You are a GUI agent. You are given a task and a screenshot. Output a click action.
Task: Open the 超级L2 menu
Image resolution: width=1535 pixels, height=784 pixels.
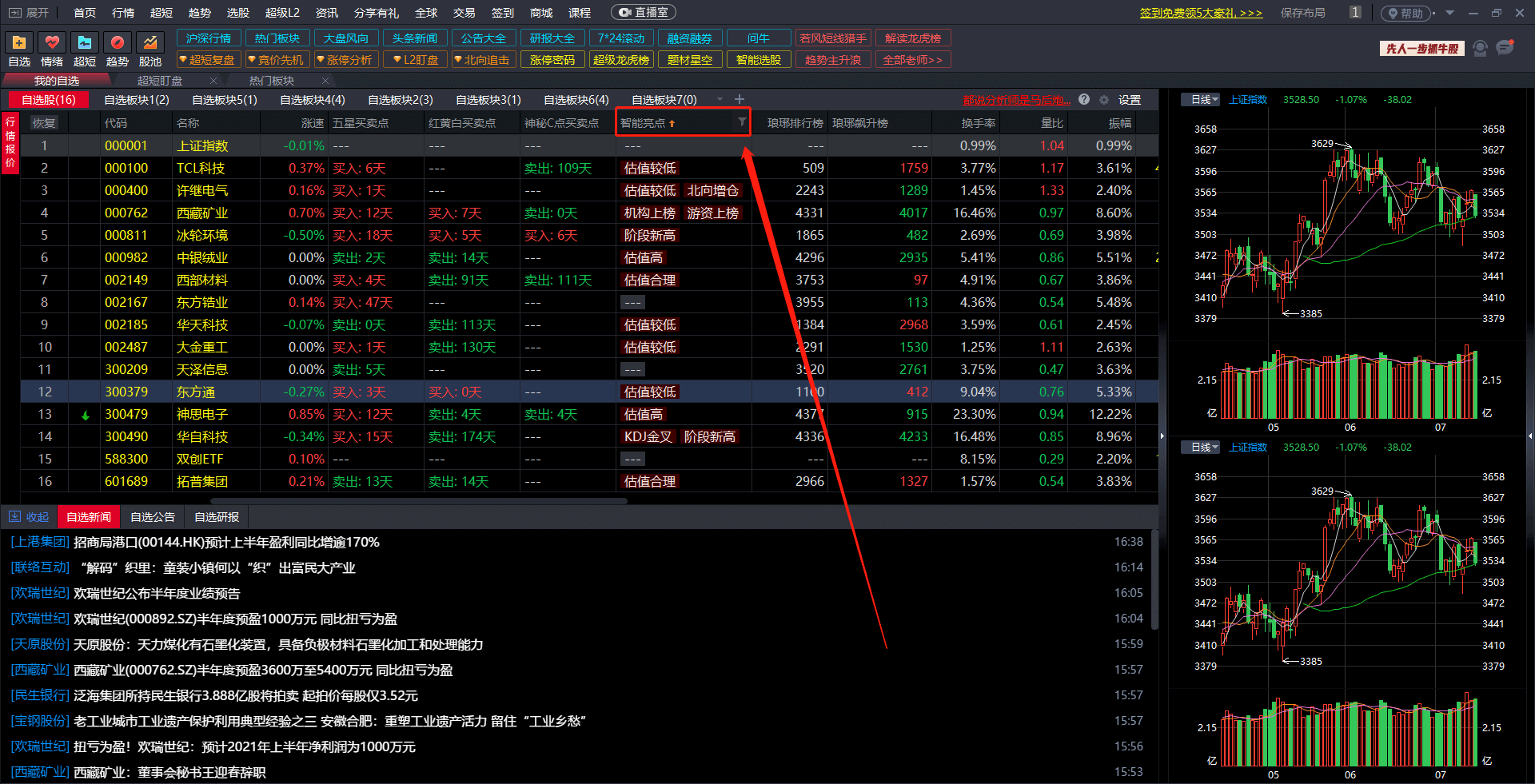[282, 13]
